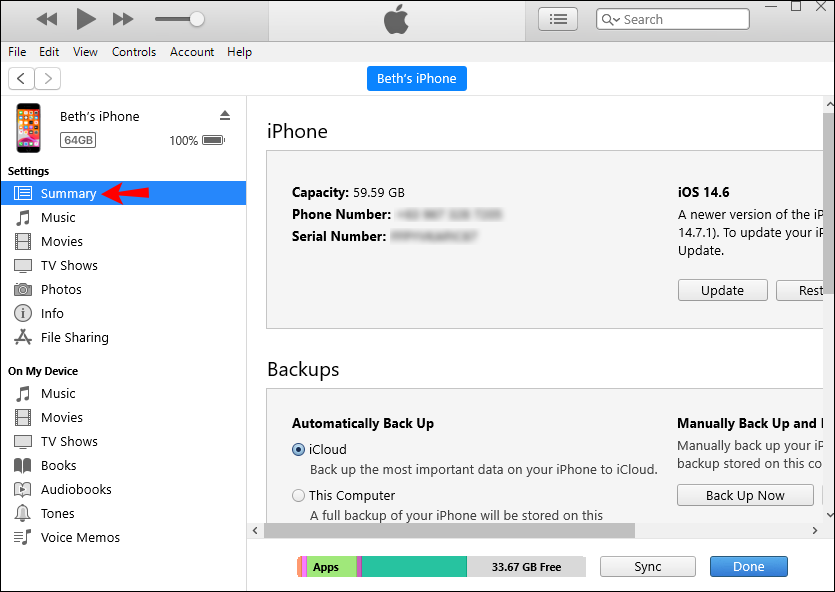Click the Capacity 59.59 GB text

(348, 192)
